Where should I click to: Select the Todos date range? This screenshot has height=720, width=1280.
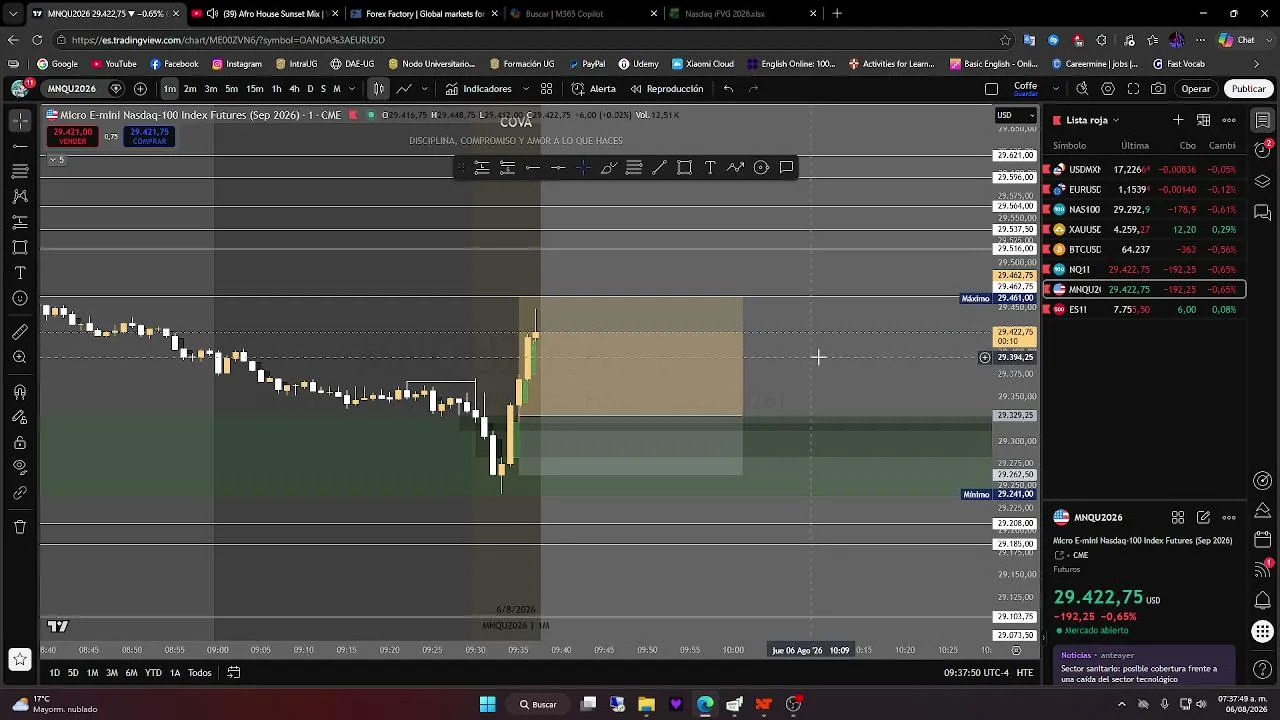coord(200,673)
